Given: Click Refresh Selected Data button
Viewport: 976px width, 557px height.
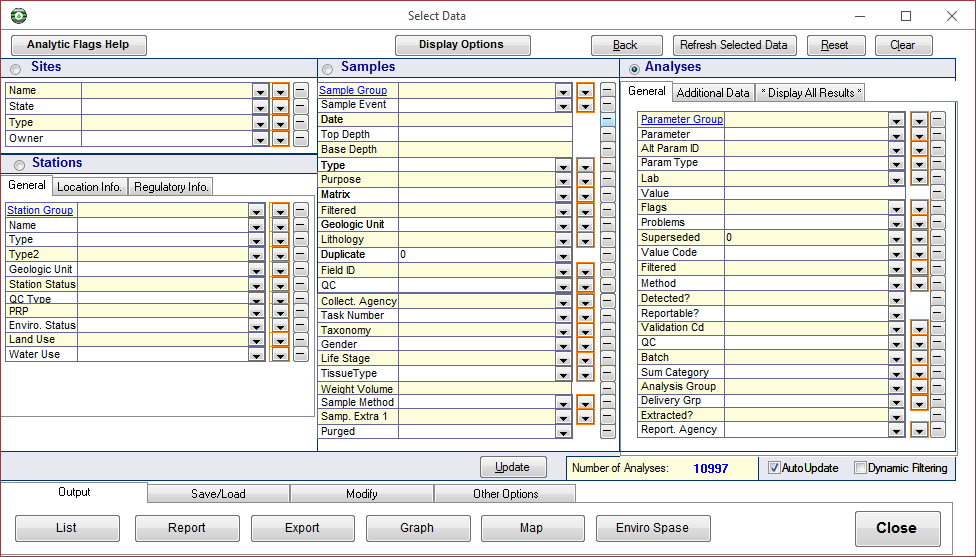Looking at the screenshot, I should point(734,45).
